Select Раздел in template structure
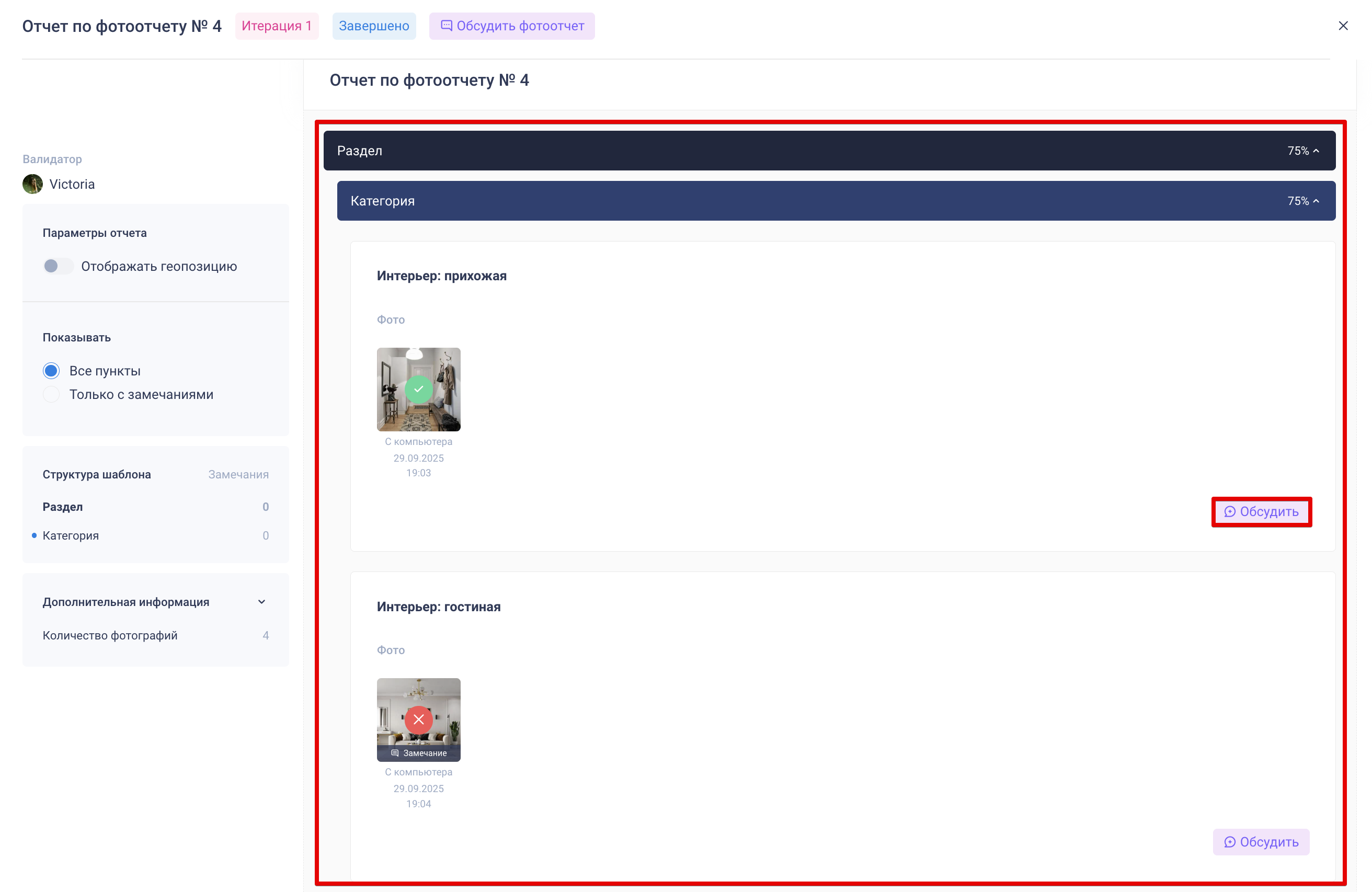1372x892 pixels. 63,507
